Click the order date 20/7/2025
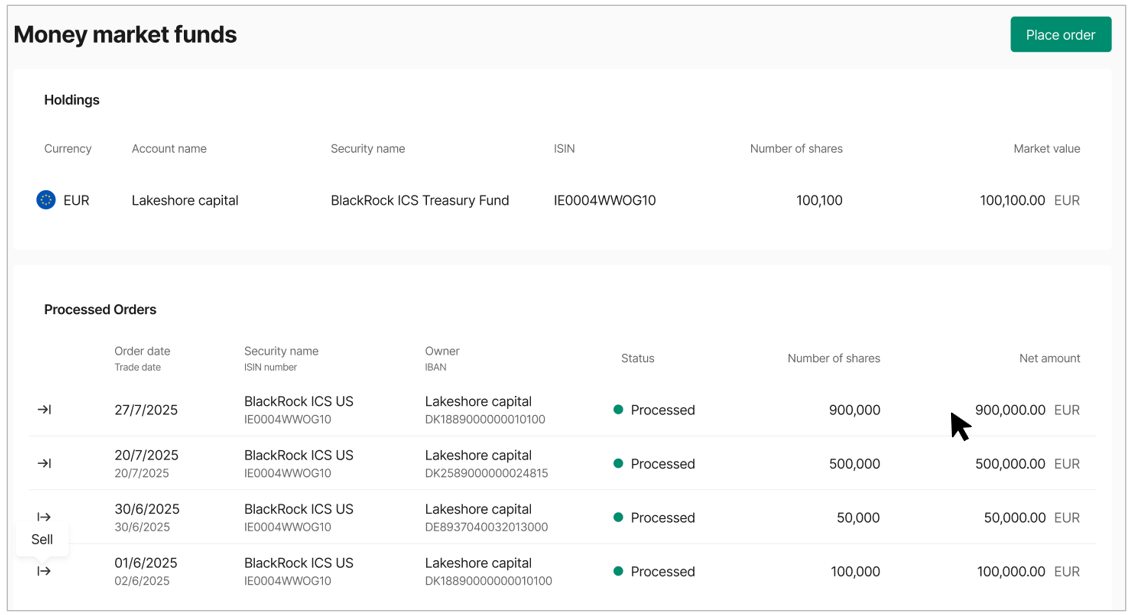Viewport: 1132px width, 615px height. (x=146, y=455)
